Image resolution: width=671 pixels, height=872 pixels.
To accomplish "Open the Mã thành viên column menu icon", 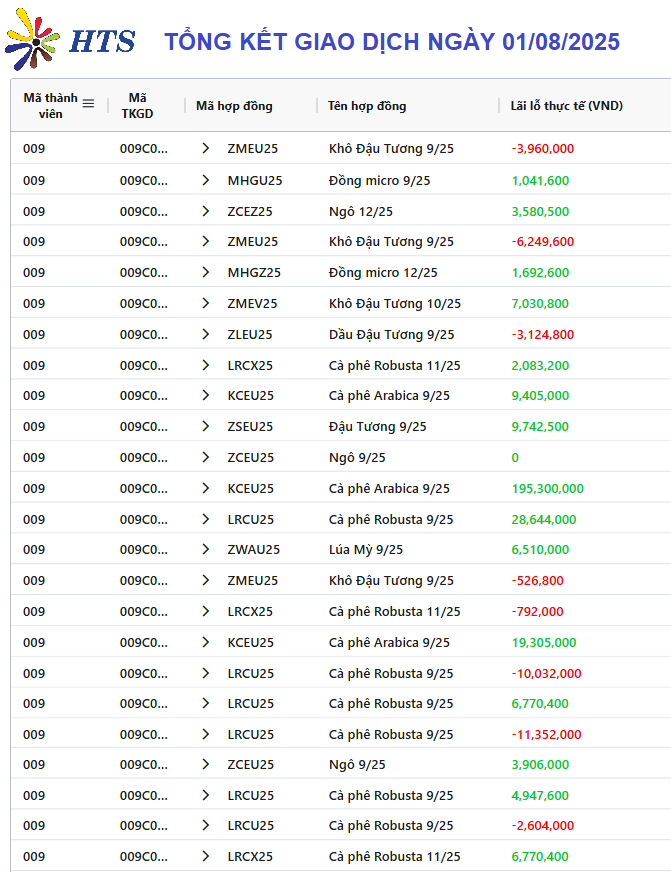I will [88, 103].
